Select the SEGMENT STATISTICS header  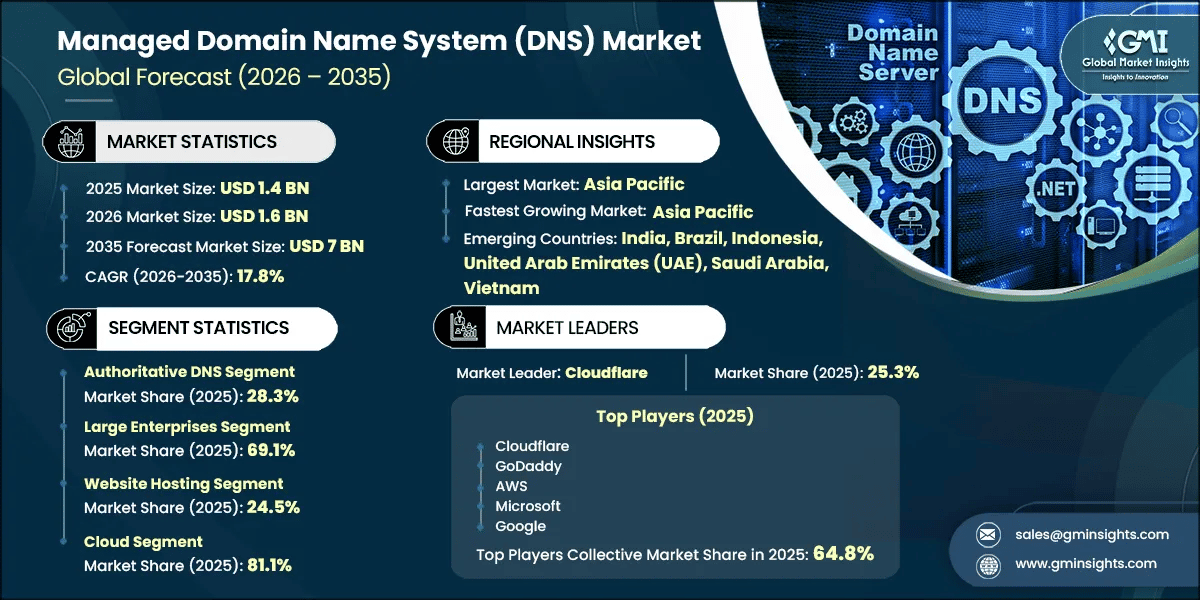pyautogui.click(x=198, y=327)
